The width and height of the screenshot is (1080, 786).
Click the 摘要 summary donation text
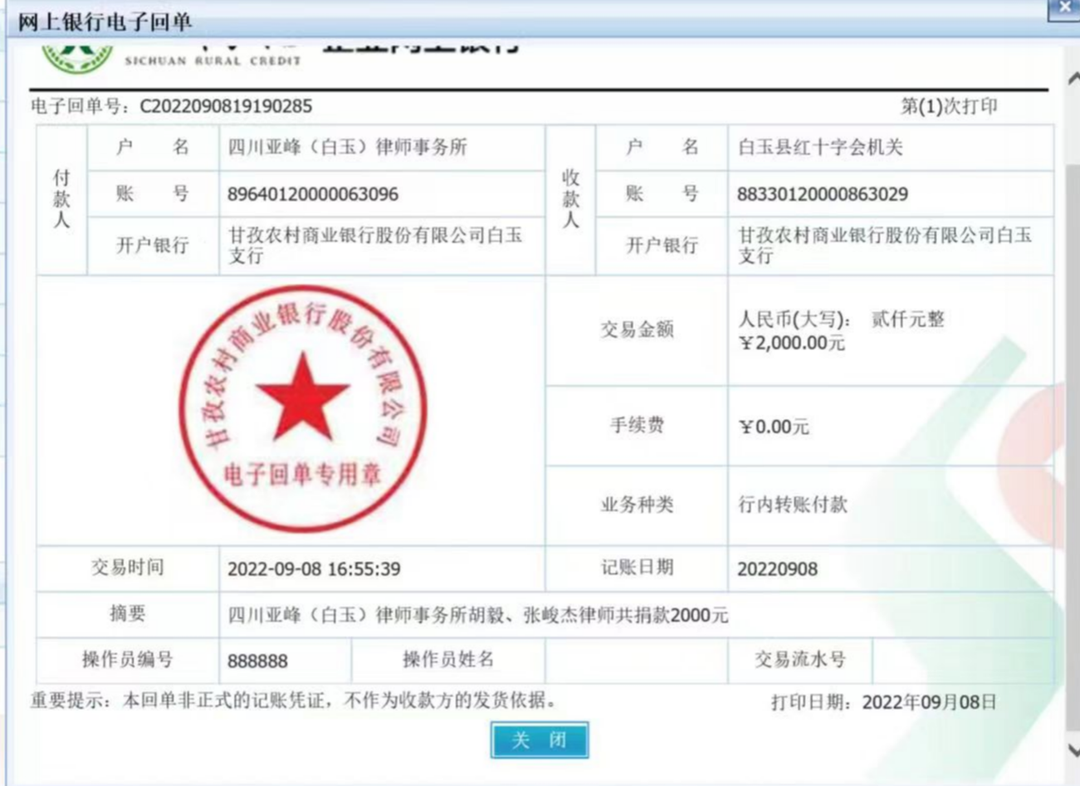coord(478,614)
